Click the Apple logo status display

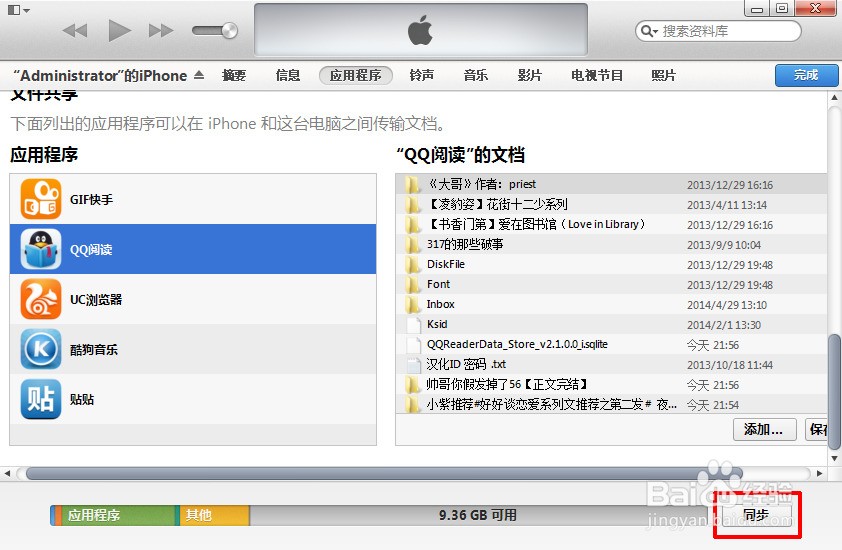coord(420,30)
